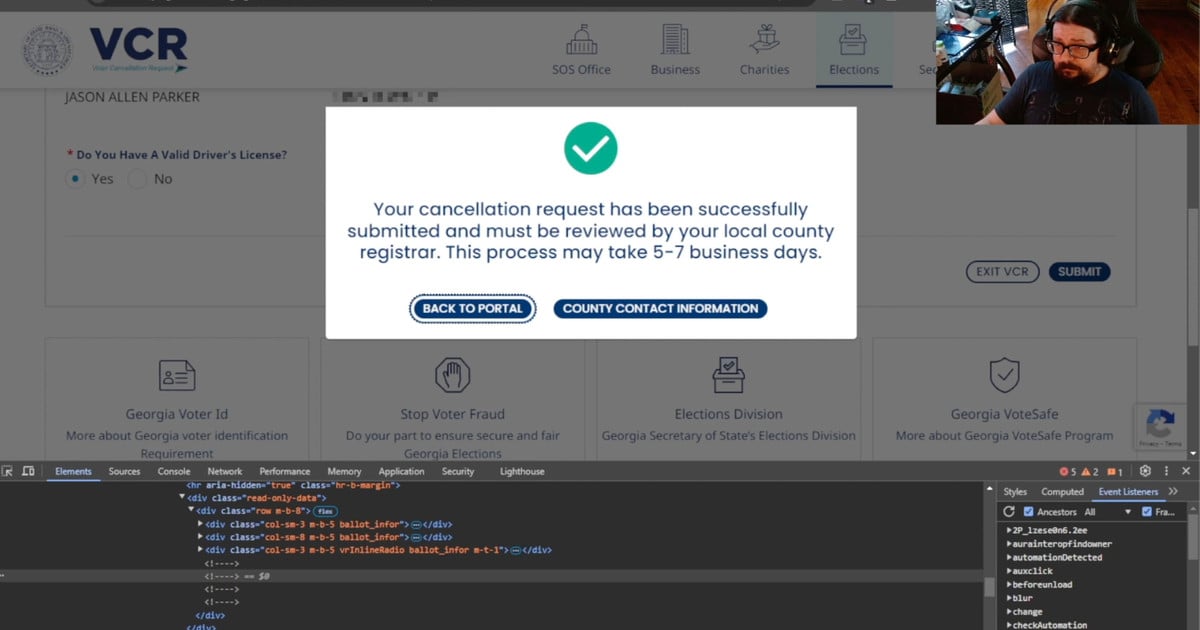Open DevTools settings gear
Image resolution: width=1200 pixels, height=630 pixels.
tap(1146, 471)
